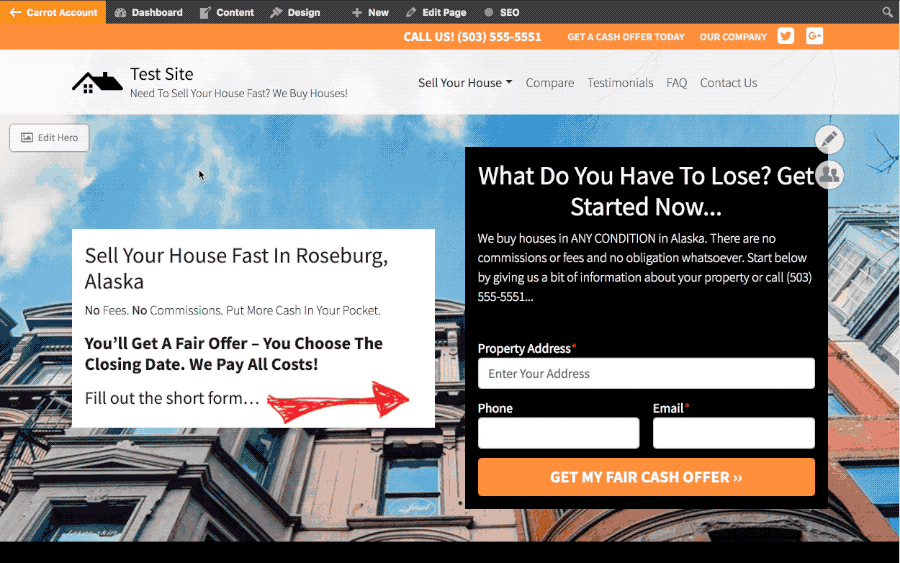Go back to Carrot Account

coord(53,12)
